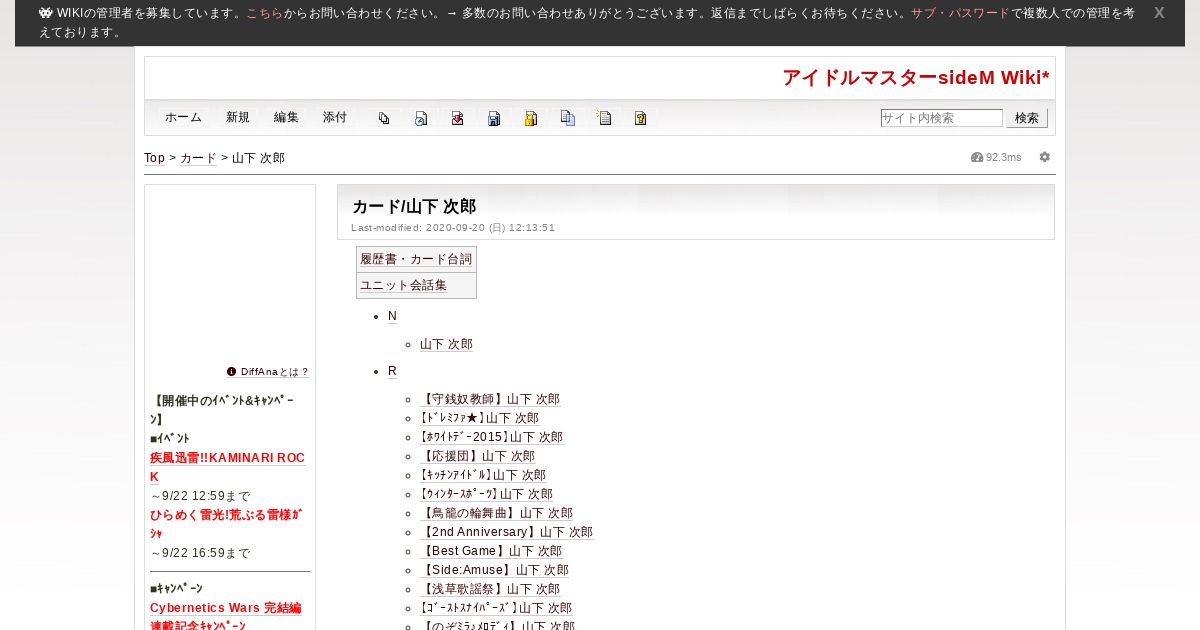Image resolution: width=1200 pixels, height=630 pixels.
Task: Open 【鳥籠の輪舞曲】山下 次郎 card
Action: (497, 513)
